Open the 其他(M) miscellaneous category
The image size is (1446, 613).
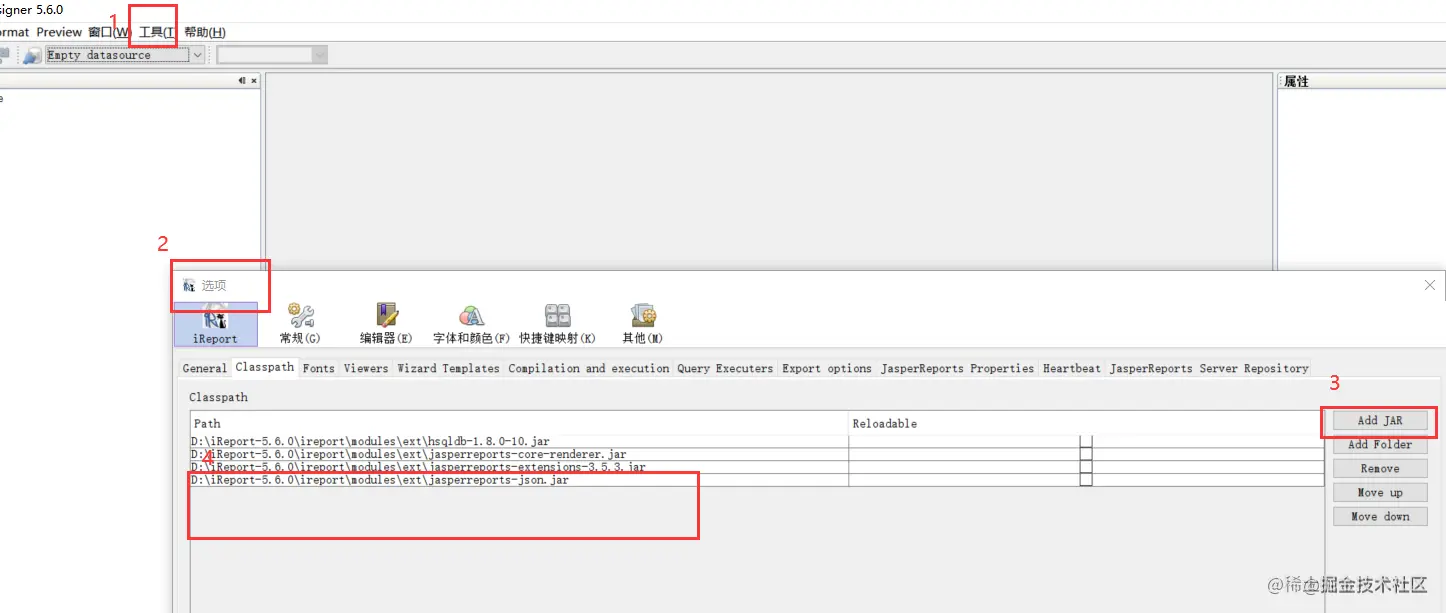pyautogui.click(x=643, y=325)
